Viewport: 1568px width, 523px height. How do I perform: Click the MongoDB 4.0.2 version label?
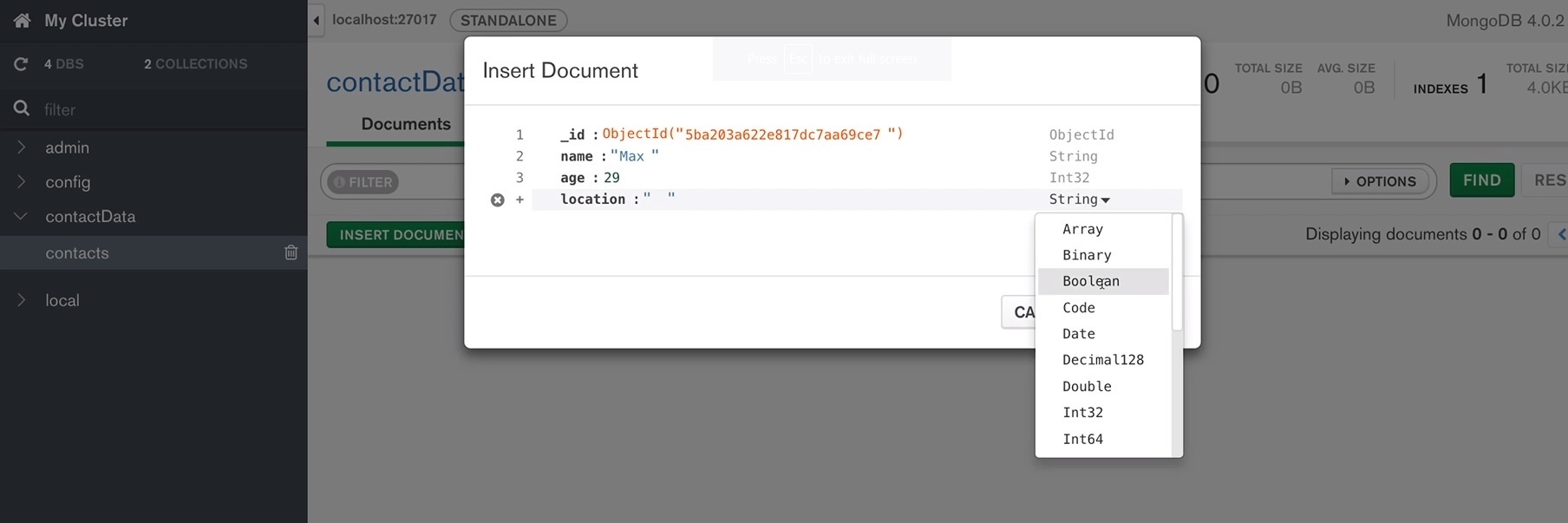[x=1505, y=20]
